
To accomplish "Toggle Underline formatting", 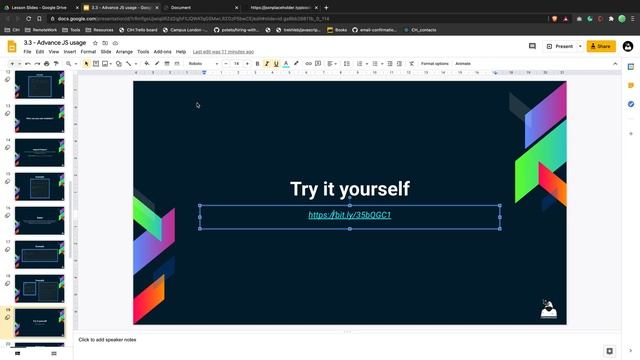I will tap(276, 64).
